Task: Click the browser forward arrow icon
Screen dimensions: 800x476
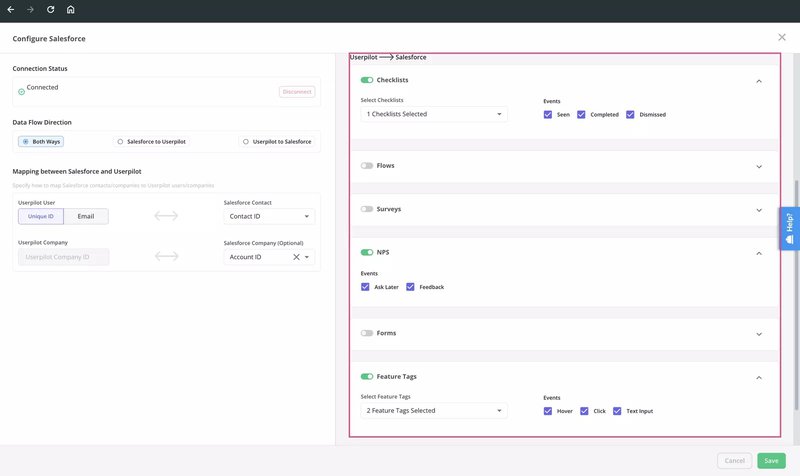Action: click(x=30, y=9)
